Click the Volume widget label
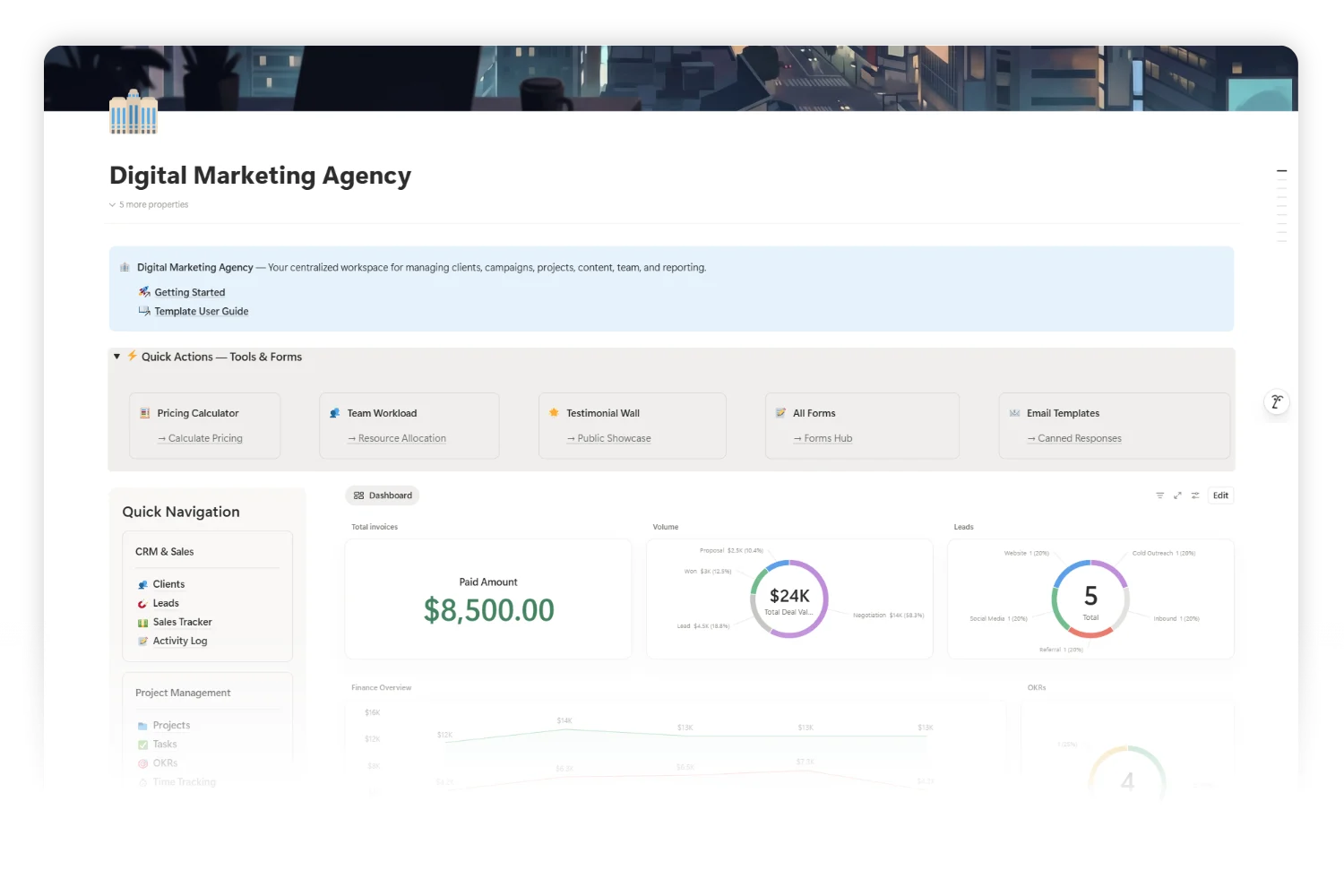 click(x=666, y=527)
